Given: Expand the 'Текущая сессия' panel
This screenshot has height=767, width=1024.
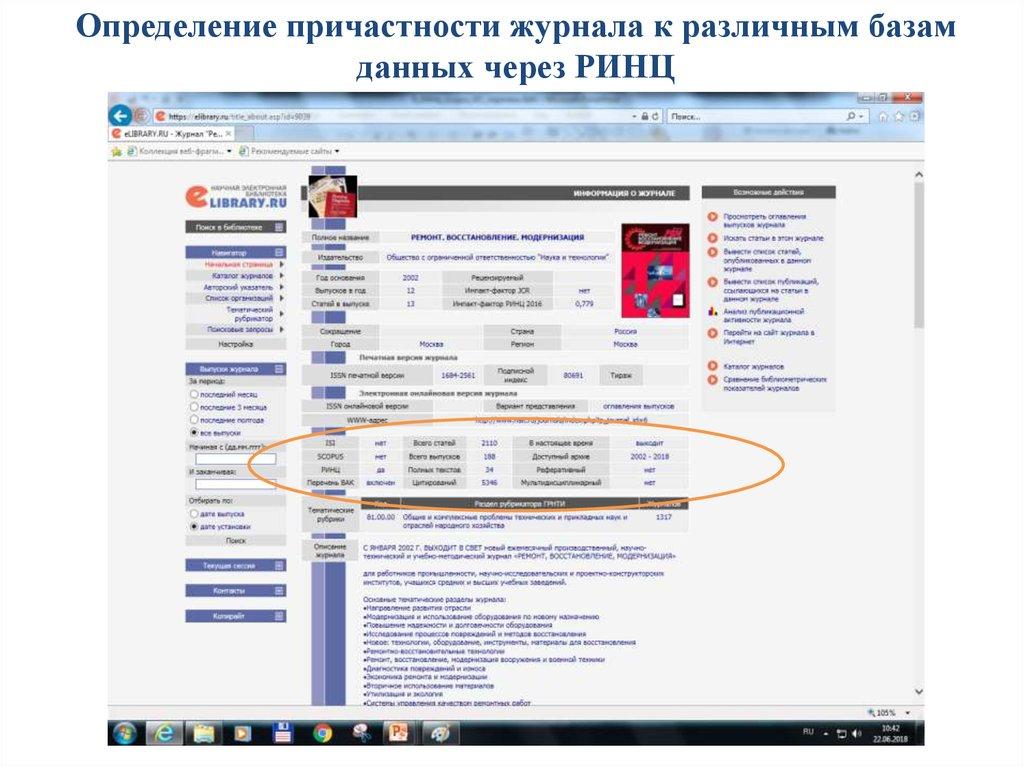Looking at the screenshot, I should 280,565.
